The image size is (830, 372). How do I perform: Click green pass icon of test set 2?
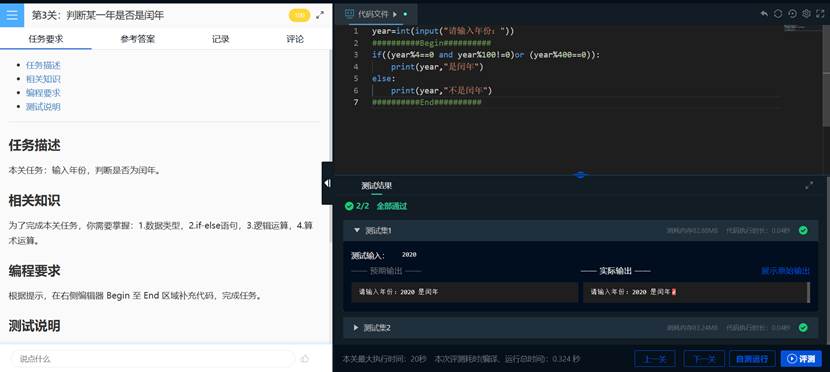tap(803, 328)
